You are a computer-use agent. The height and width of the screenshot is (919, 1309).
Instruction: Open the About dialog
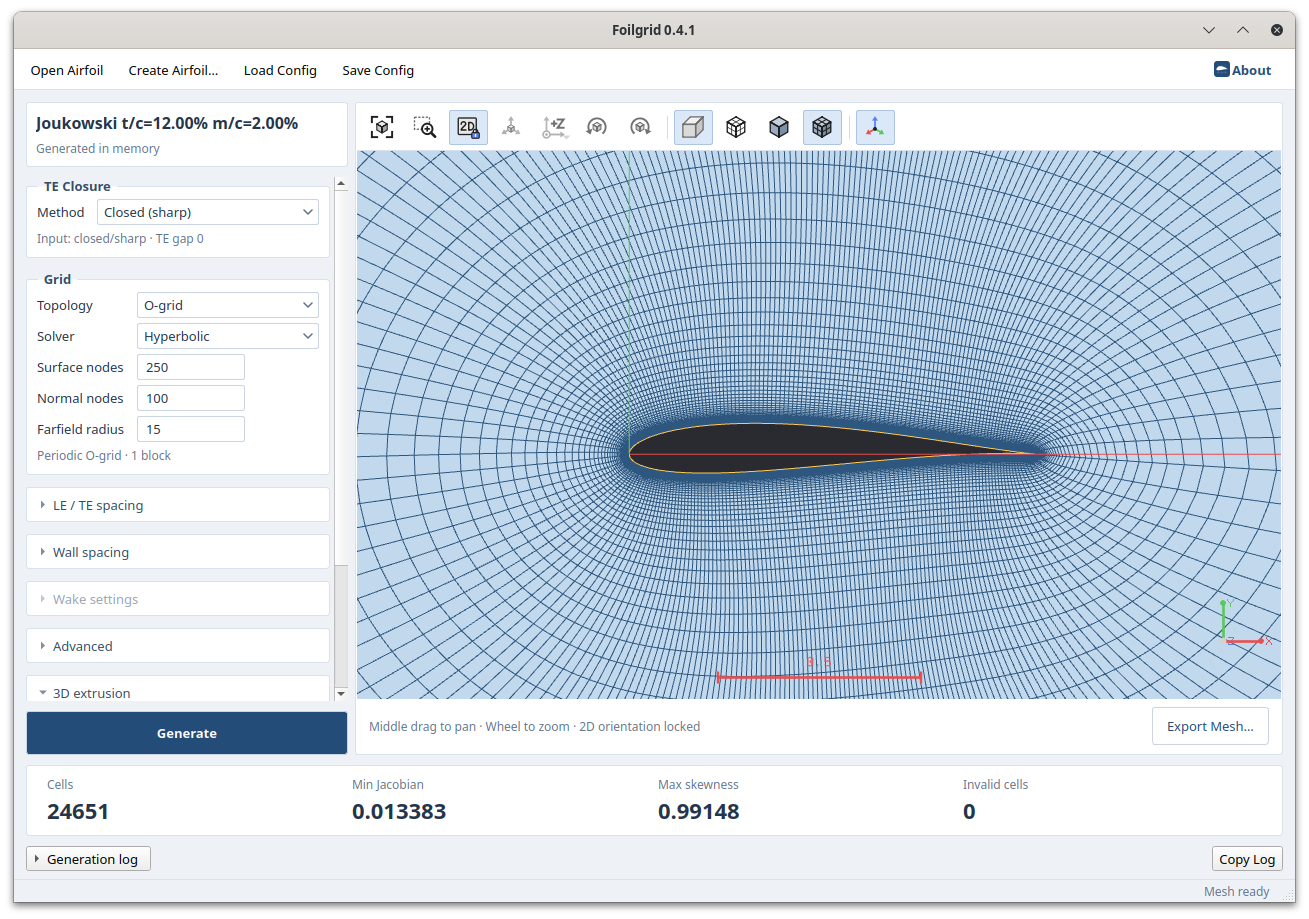[x=1243, y=70]
